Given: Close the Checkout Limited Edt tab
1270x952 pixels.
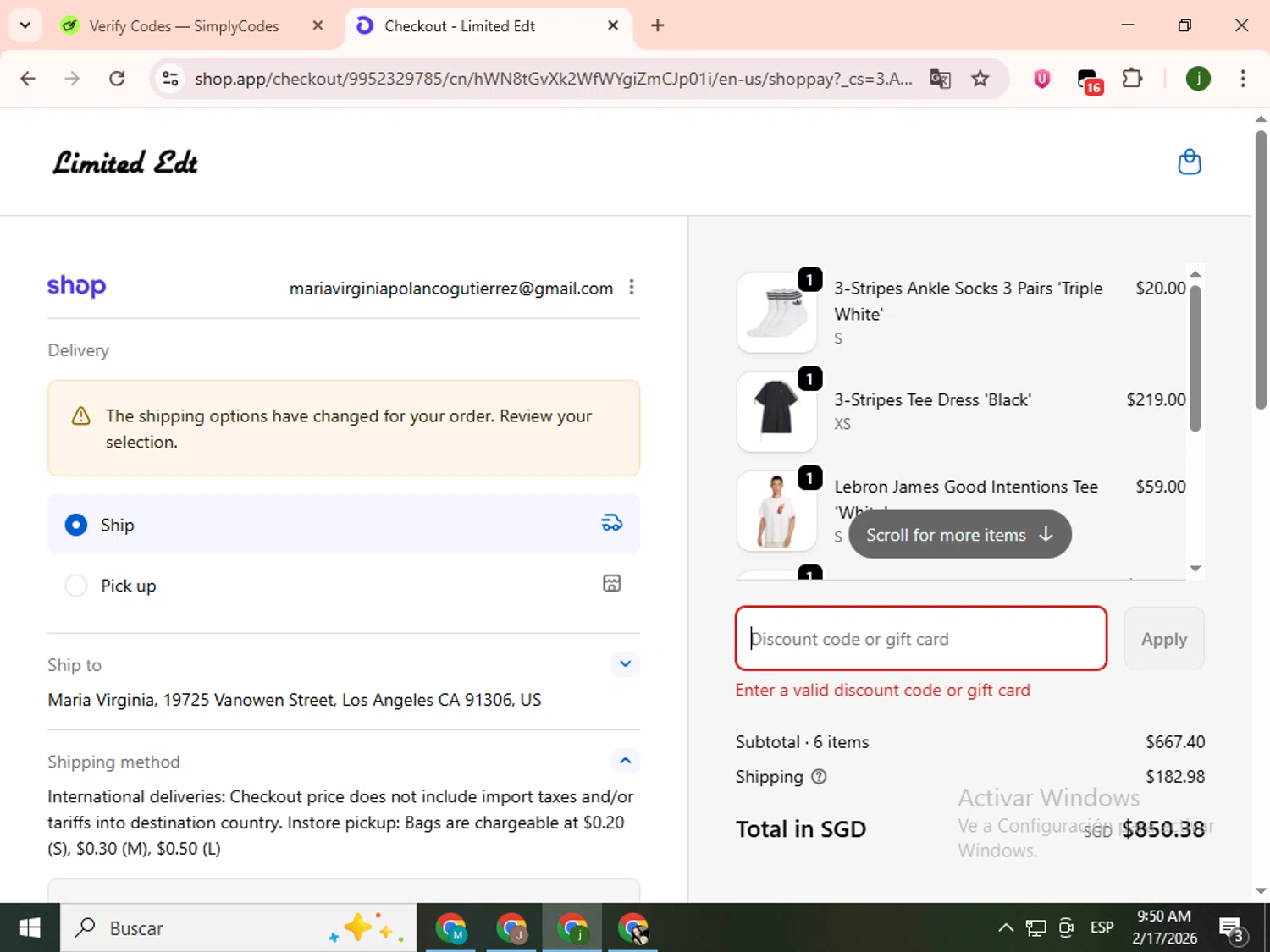Looking at the screenshot, I should tap(613, 25).
